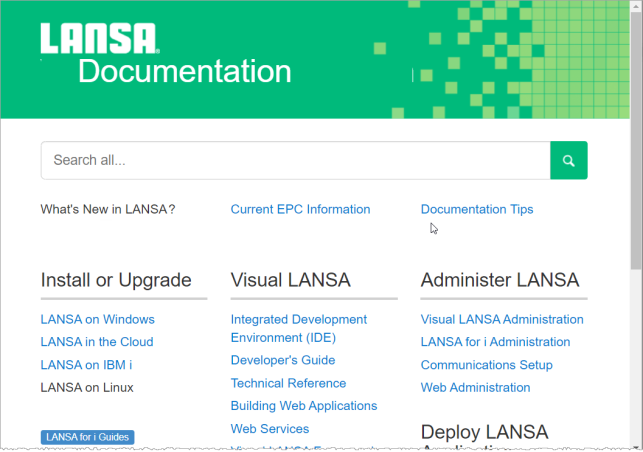Click the vertical page scrollbar
Screen dimensions: 643x452
636,200
